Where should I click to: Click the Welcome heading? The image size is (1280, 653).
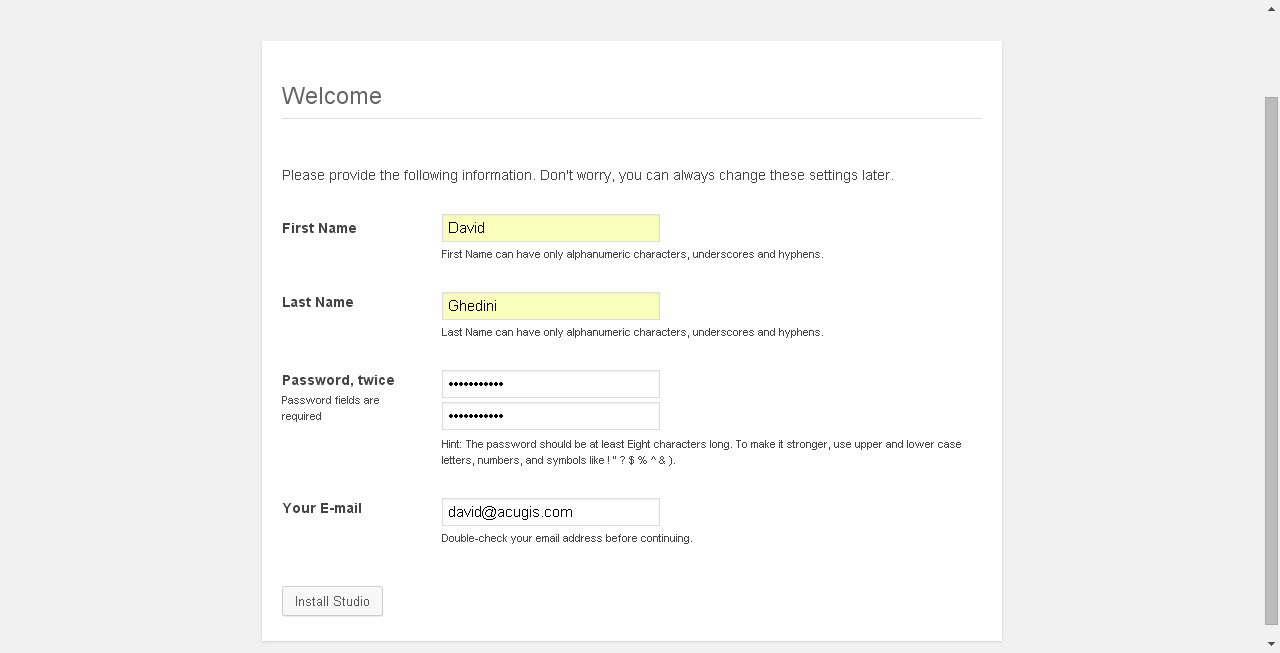(332, 96)
